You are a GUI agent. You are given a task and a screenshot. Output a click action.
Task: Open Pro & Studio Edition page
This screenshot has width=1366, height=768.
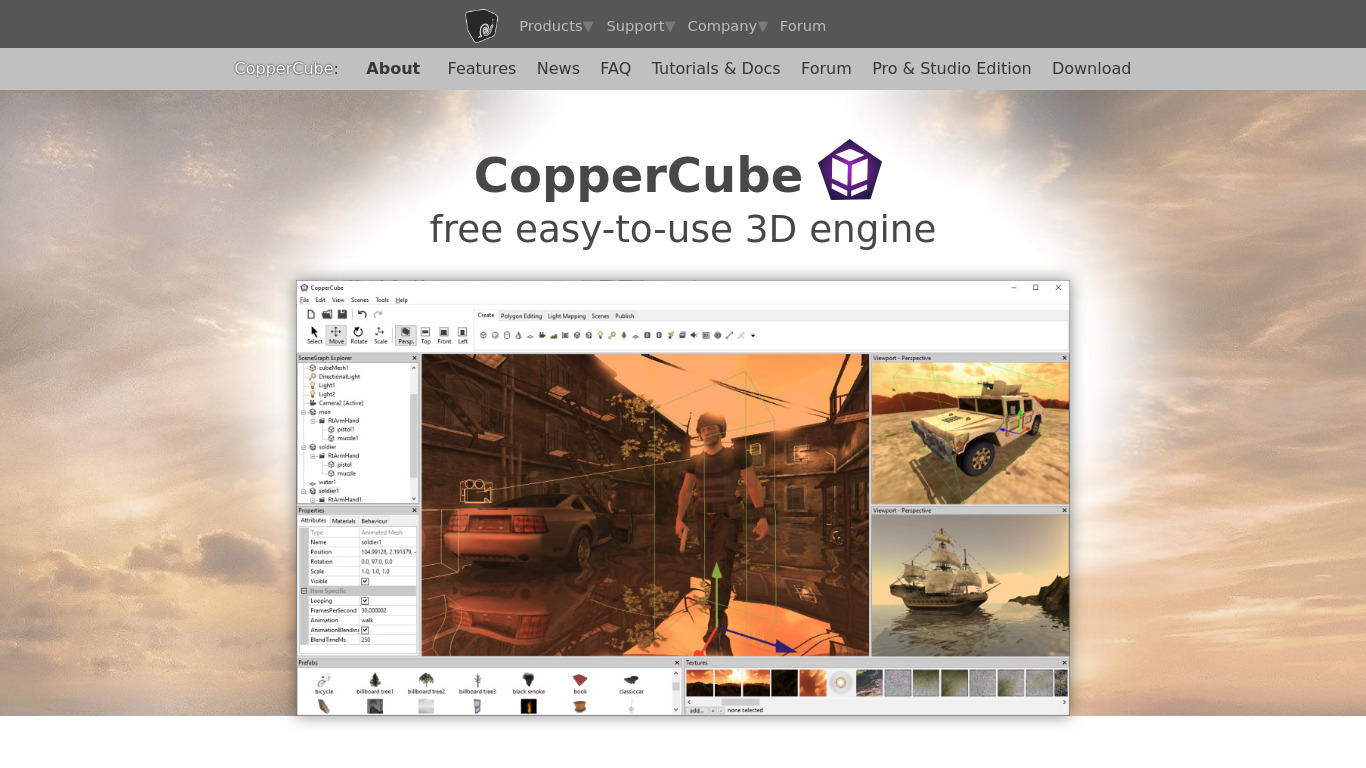click(951, 68)
